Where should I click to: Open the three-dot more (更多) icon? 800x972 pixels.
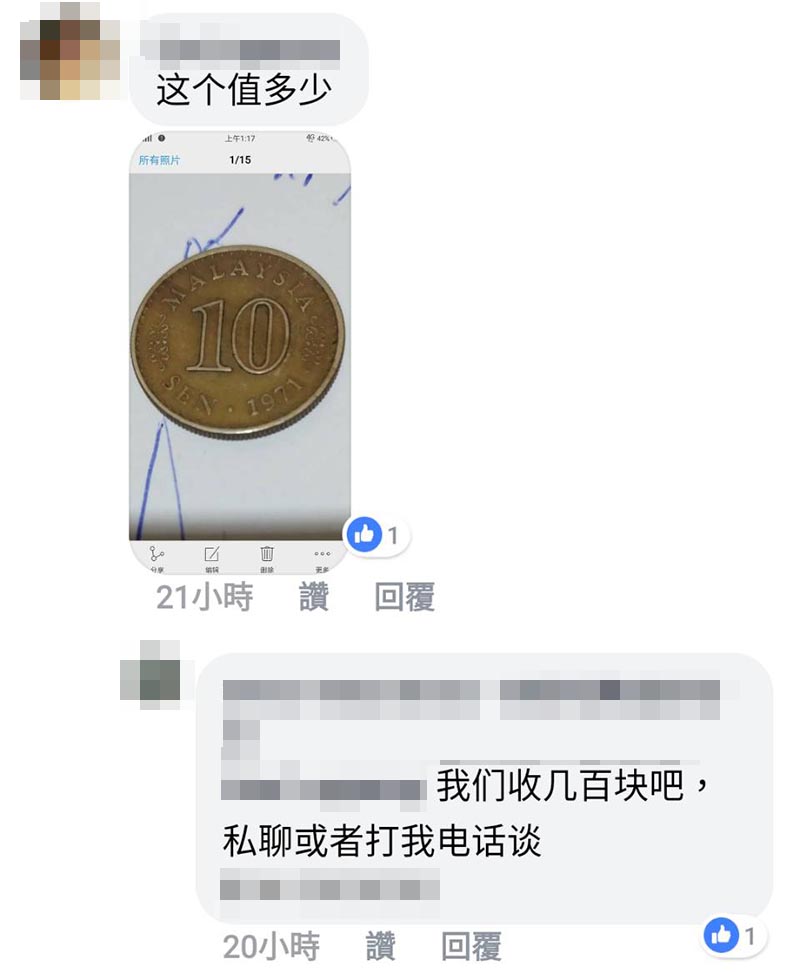[322, 554]
